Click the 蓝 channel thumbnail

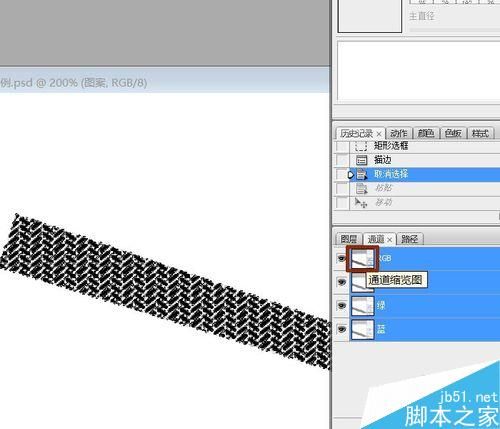[x=362, y=330]
